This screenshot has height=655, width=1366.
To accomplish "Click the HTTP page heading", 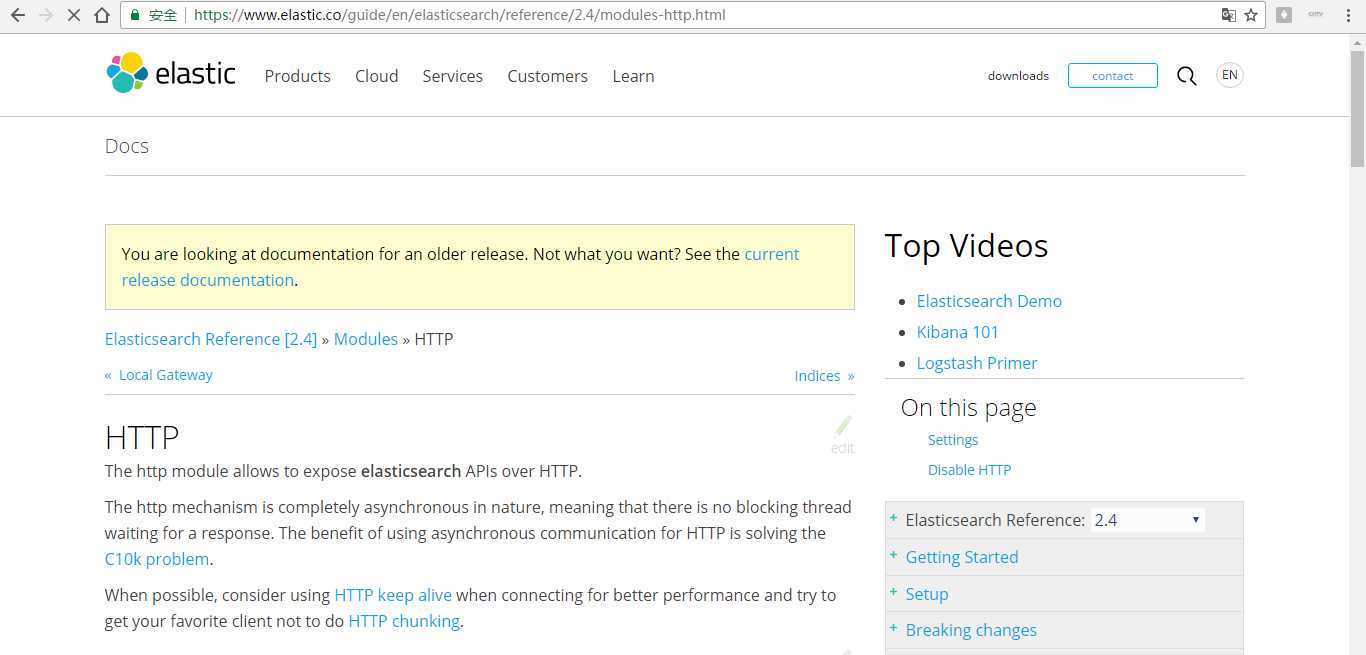I will point(142,437).
